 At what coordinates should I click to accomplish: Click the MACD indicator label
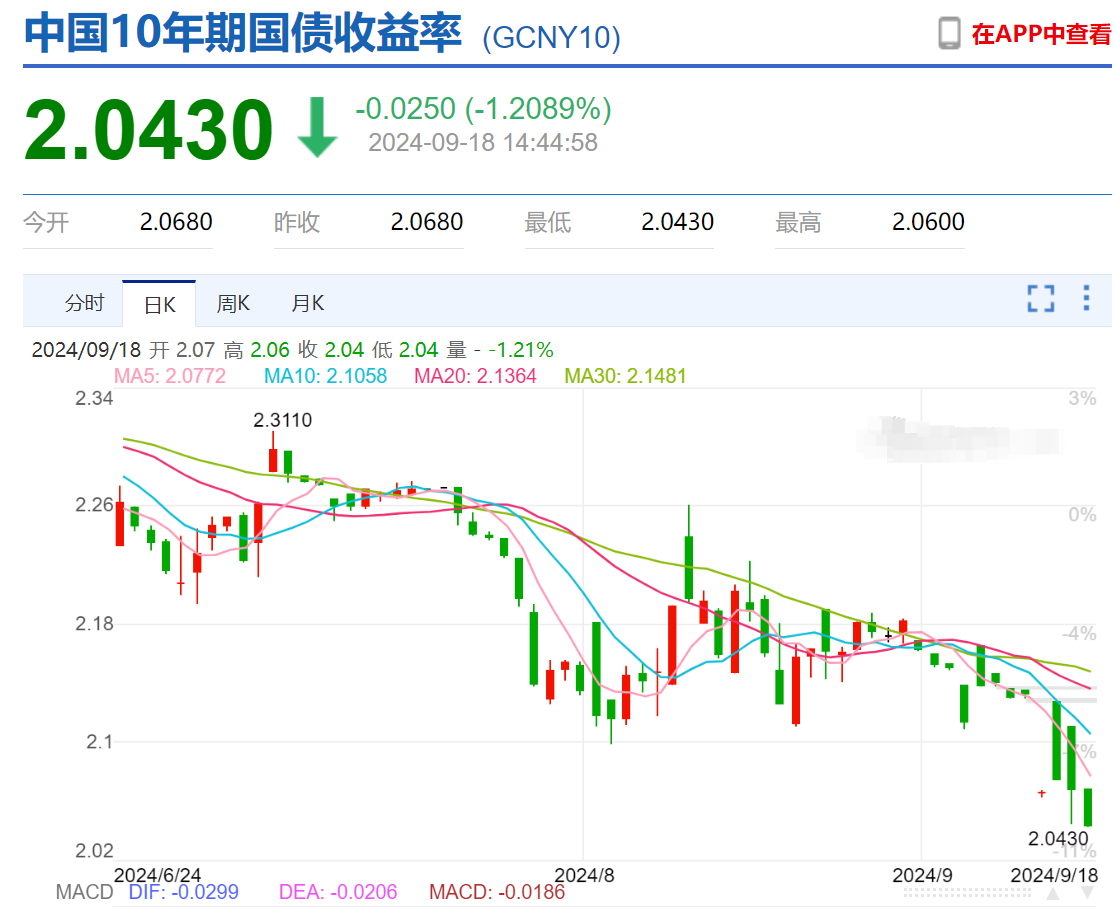click(x=85, y=892)
